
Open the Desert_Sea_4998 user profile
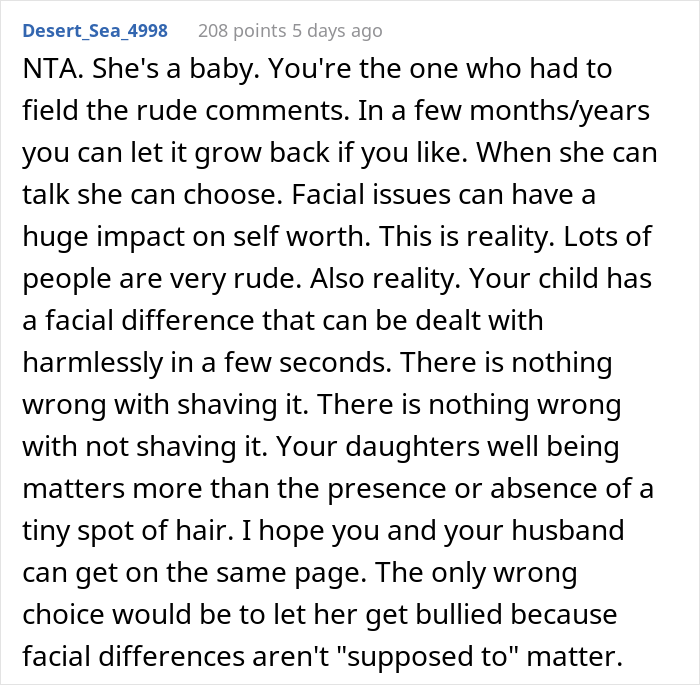click(95, 31)
